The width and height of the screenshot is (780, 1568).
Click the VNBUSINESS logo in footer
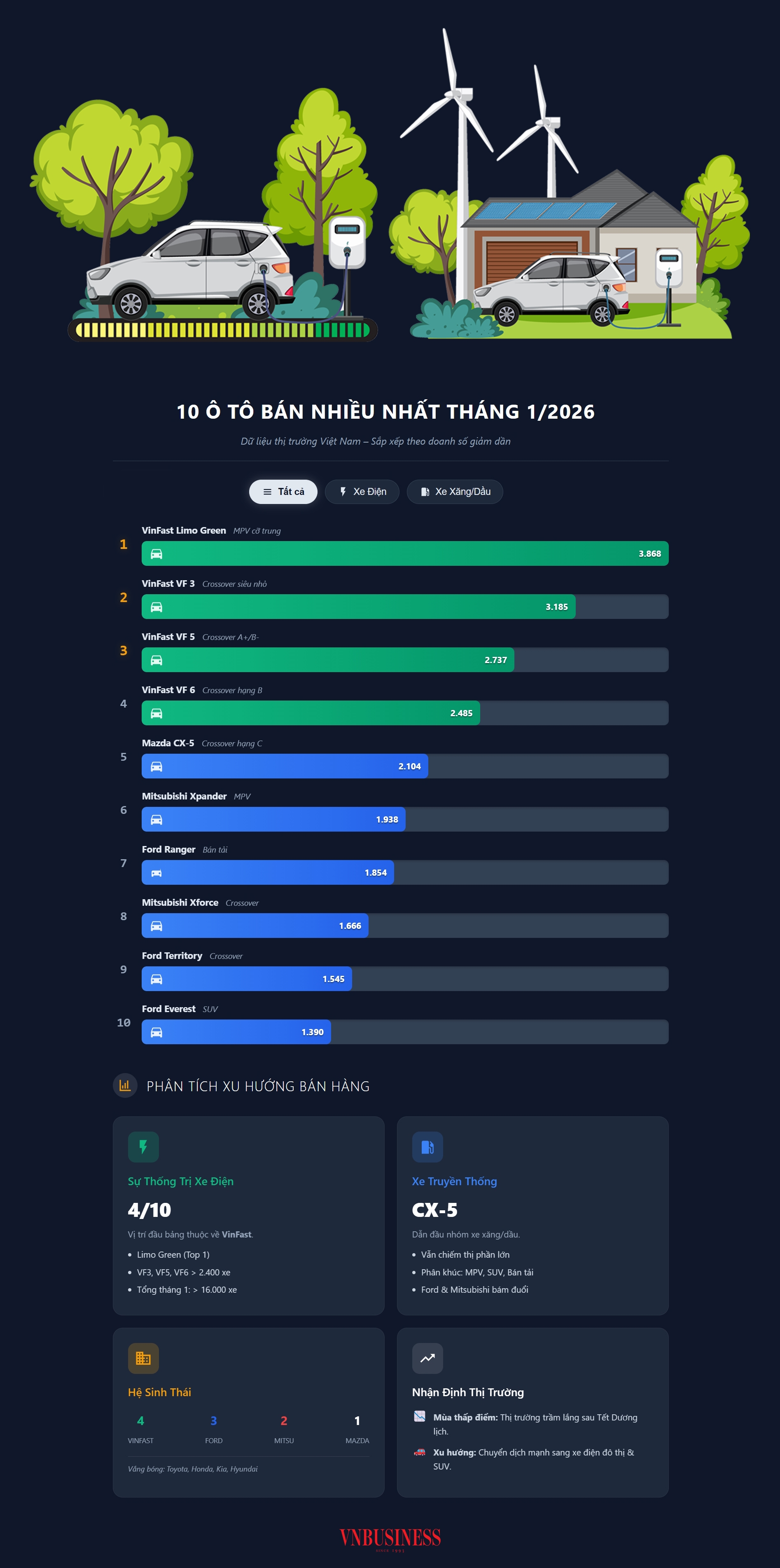(x=390, y=1538)
